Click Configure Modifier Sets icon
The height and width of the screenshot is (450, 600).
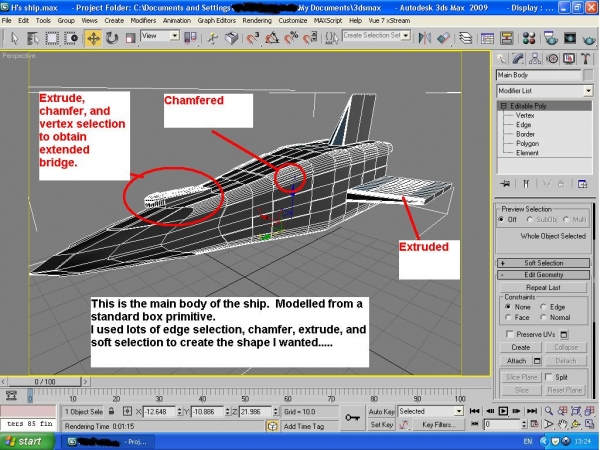582,184
